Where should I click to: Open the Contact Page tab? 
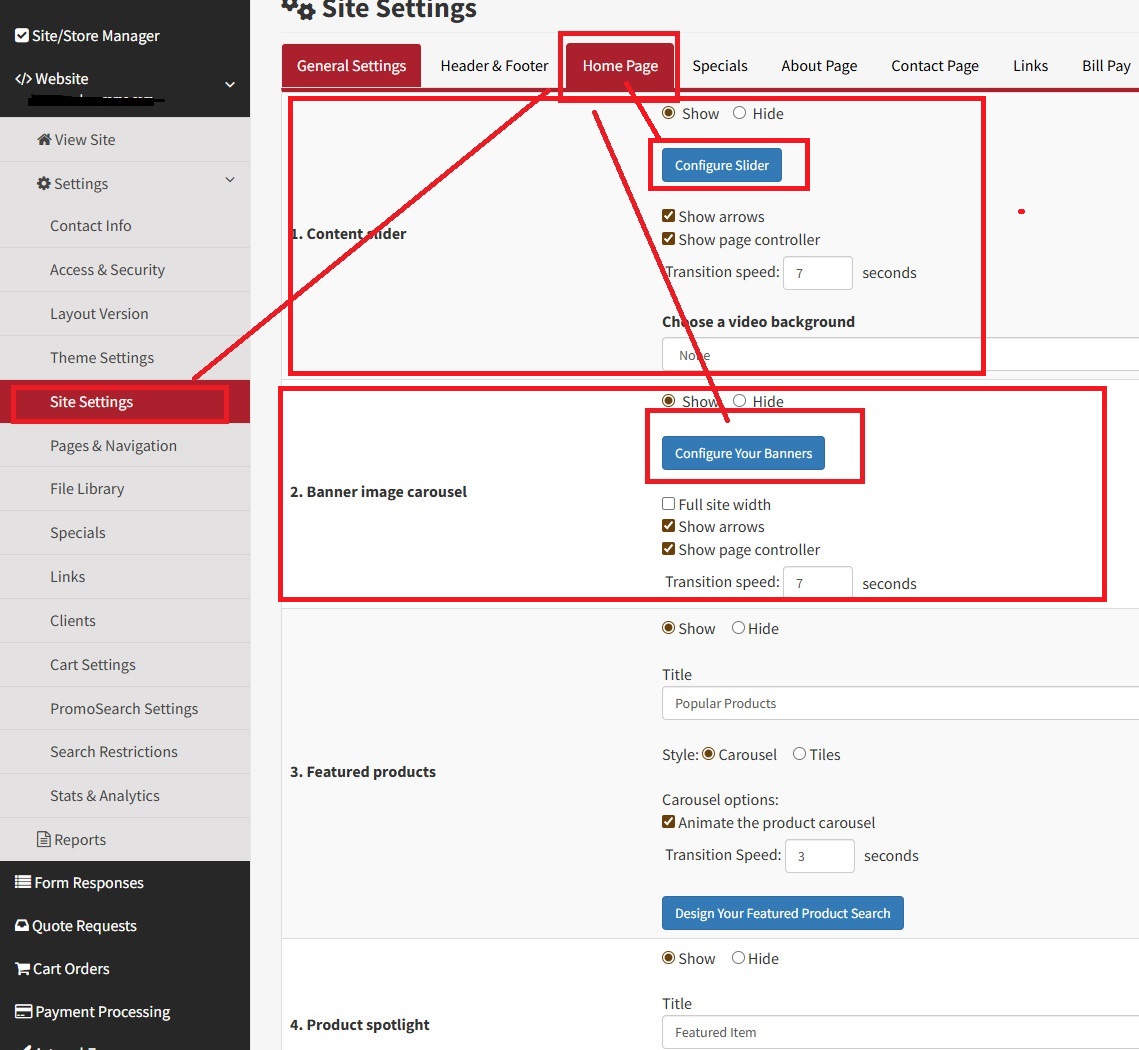pyautogui.click(x=934, y=66)
